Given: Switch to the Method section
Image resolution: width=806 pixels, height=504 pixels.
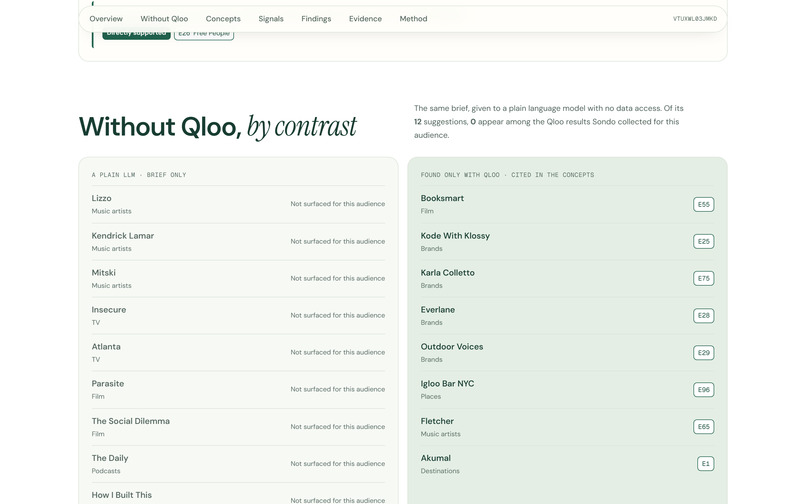Looking at the screenshot, I should pos(413,19).
